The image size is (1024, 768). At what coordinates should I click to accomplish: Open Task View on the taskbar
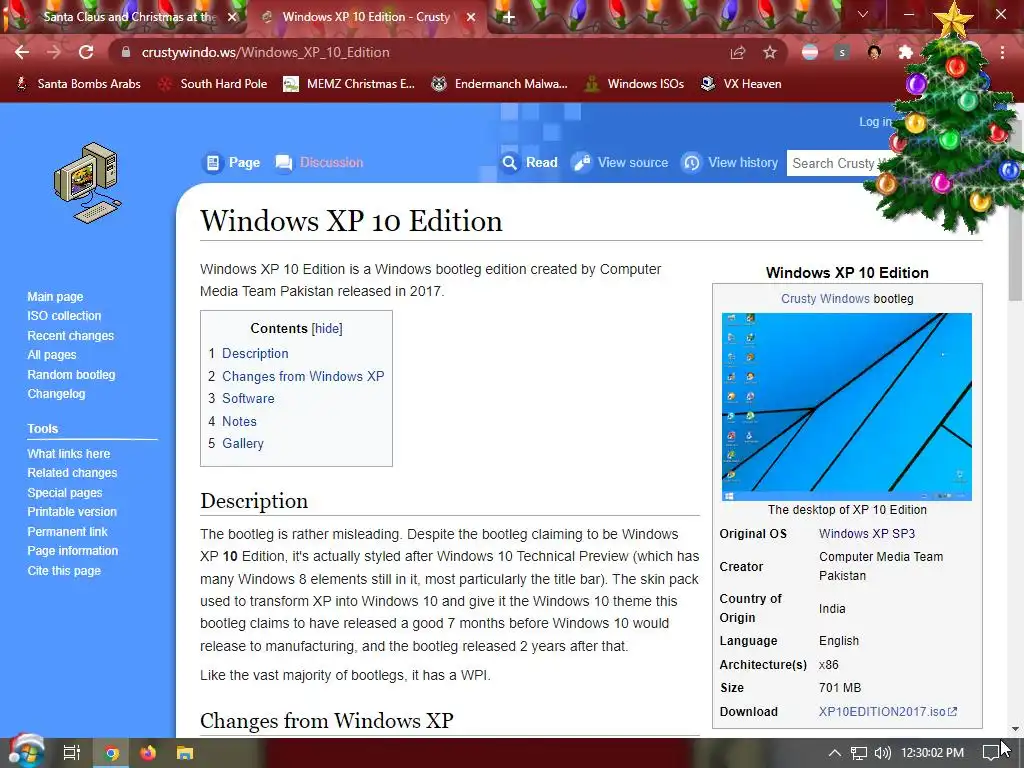pyautogui.click(x=71, y=753)
